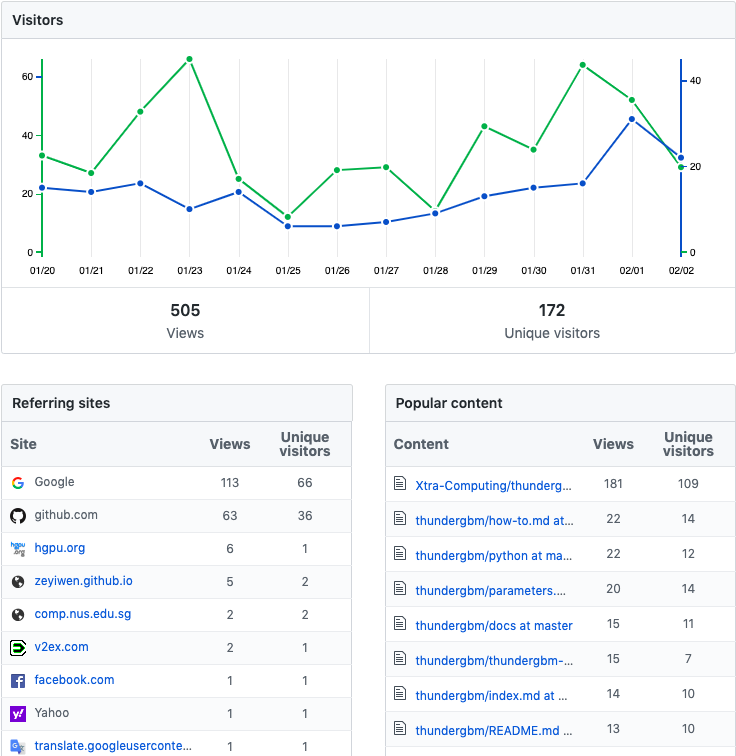Click the 109 unique visitors value
Screen dimensions: 736x756
[x=688, y=484]
